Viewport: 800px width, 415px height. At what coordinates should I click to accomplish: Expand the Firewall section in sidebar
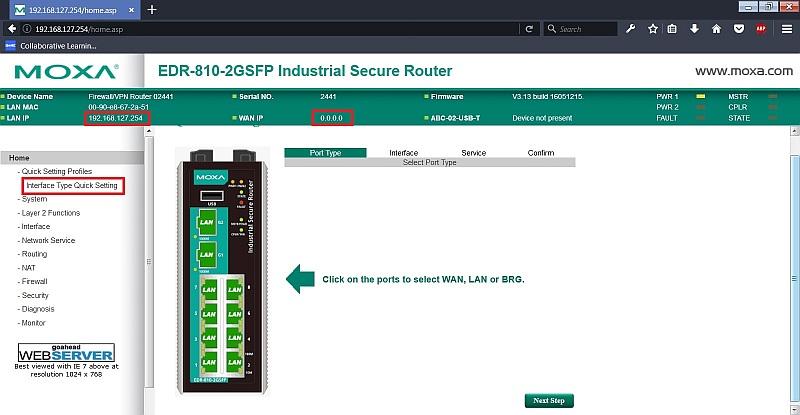point(35,282)
